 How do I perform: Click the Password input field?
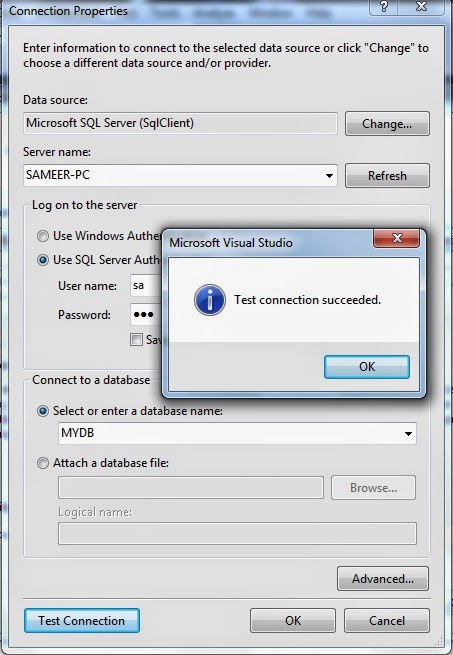point(146,315)
